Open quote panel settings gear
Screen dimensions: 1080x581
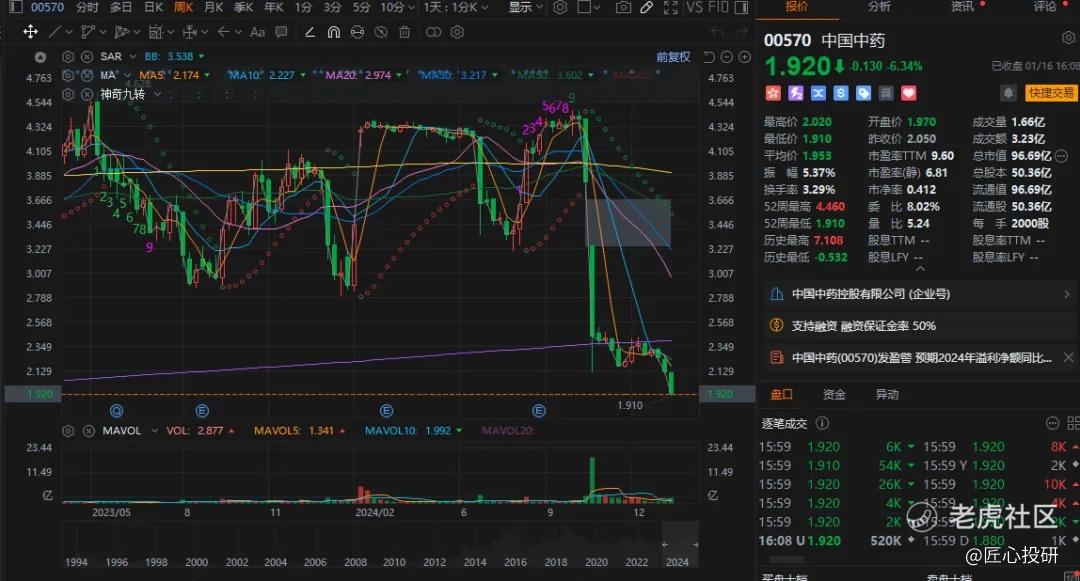coord(1069,38)
